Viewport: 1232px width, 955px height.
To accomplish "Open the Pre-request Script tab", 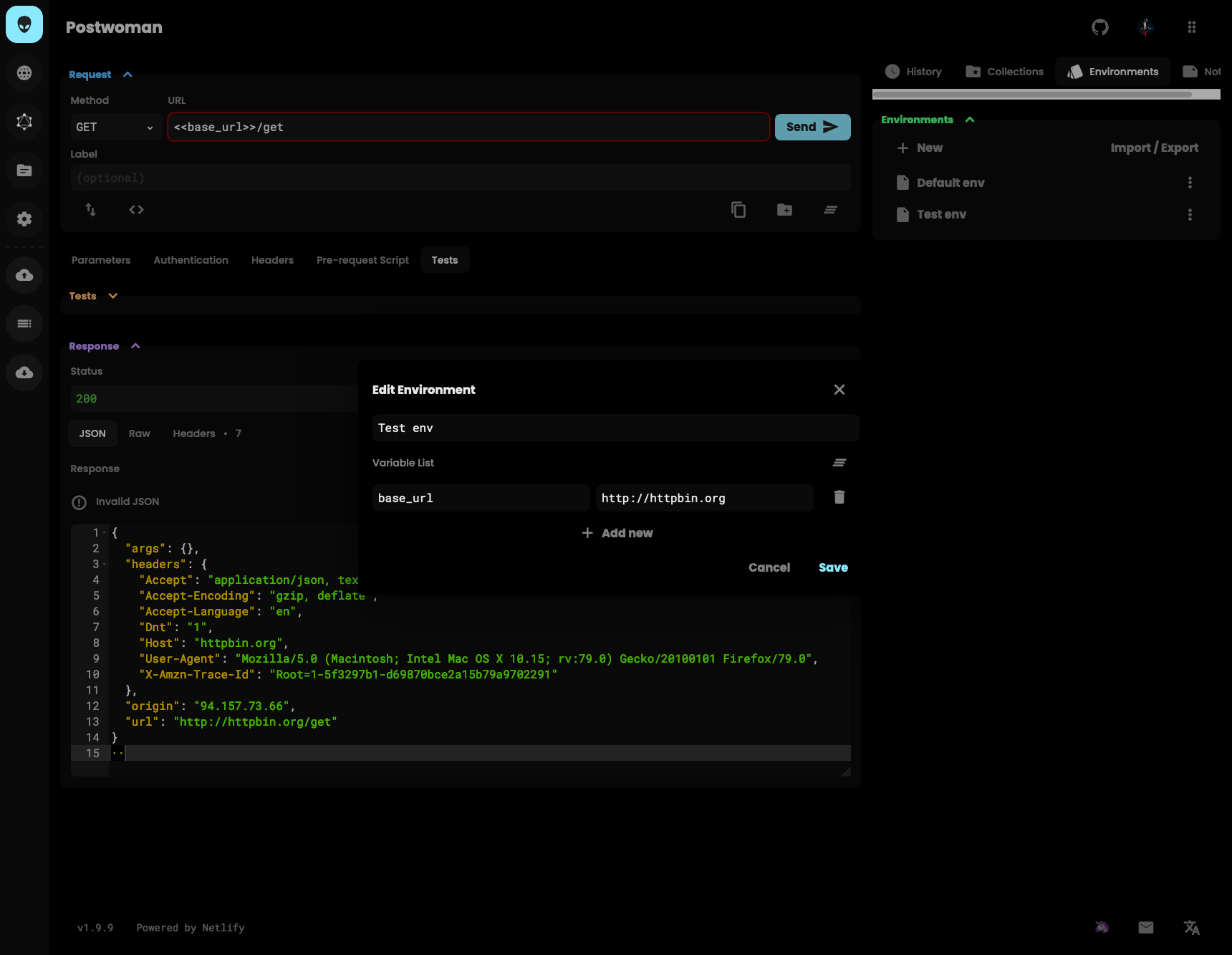I will 363,260.
